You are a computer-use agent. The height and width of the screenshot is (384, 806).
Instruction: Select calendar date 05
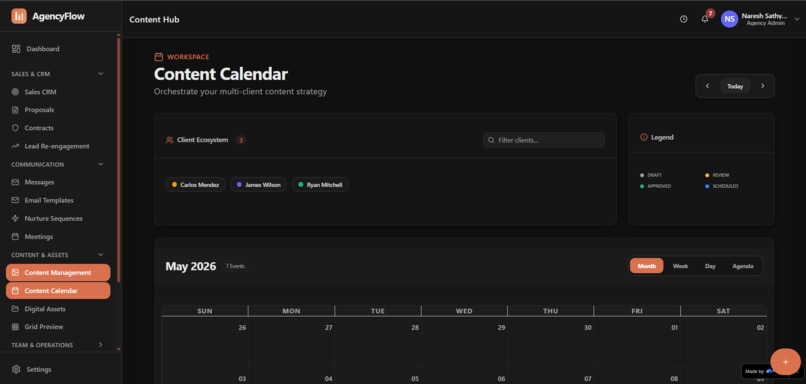[x=415, y=379]
